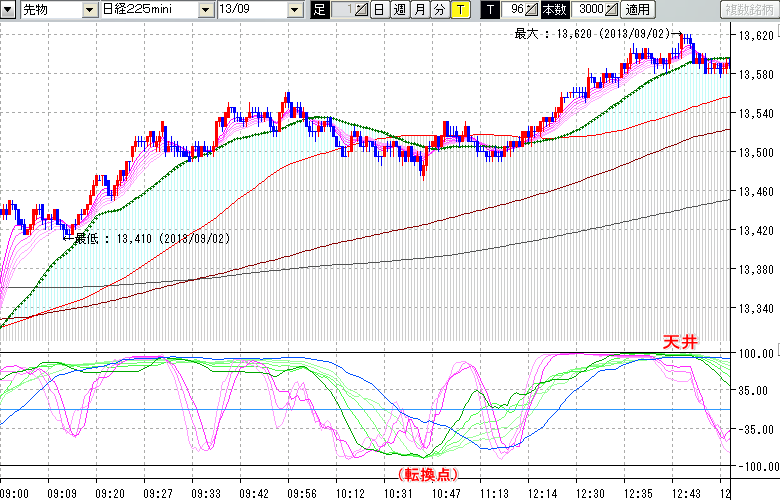780x500 pixels.
Task: Click the 本数 bar count label
Action: [556, 9]
